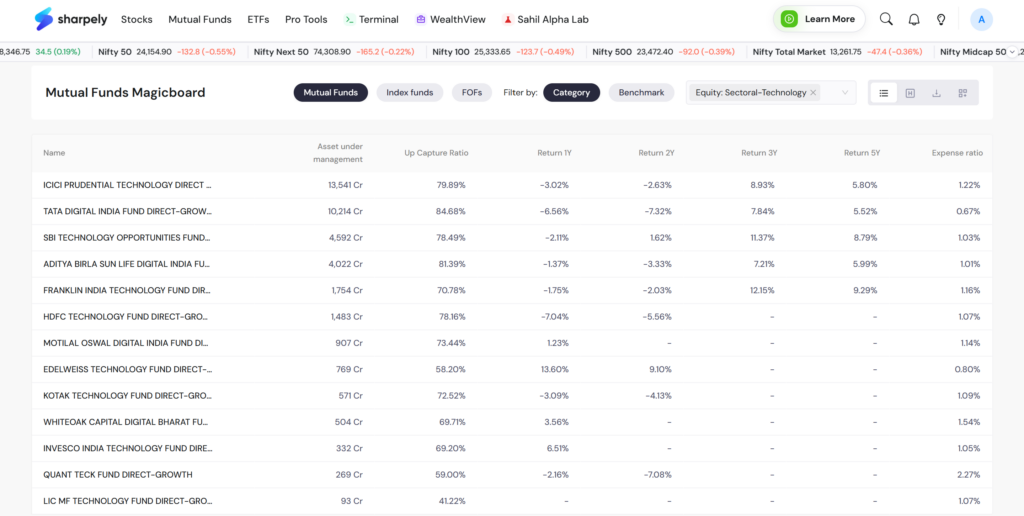The image size is (1024, 516).
Task: Click the lightbulb ideas icon
Action: click(x=941, y=20)
